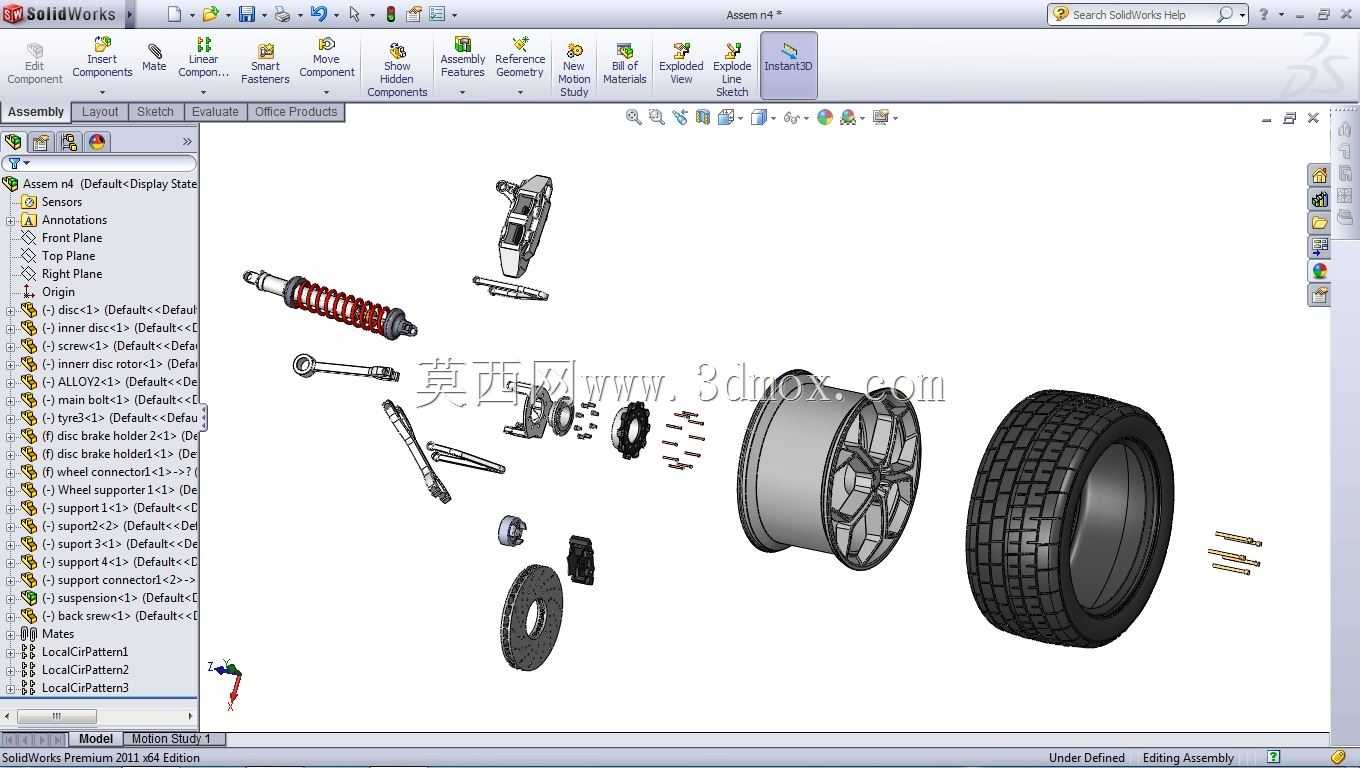Select the Assembly tab

36,112
